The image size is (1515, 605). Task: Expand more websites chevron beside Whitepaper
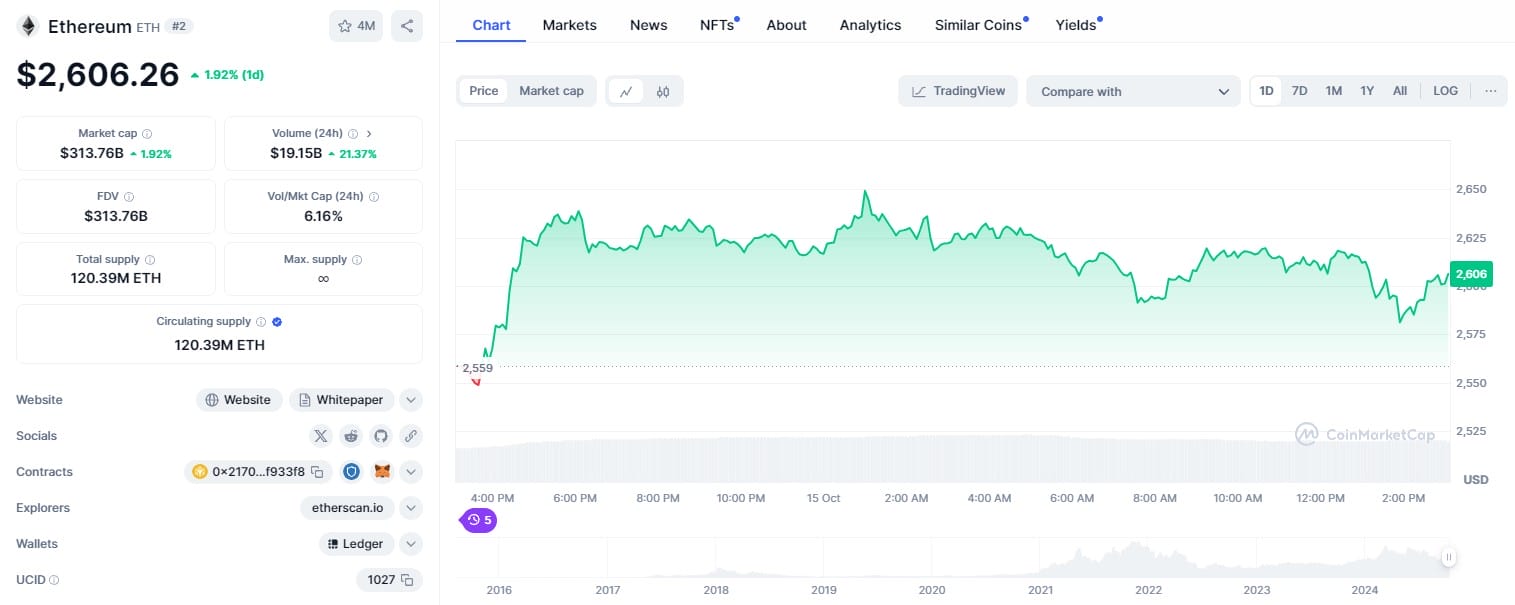(x=411, y=400)
